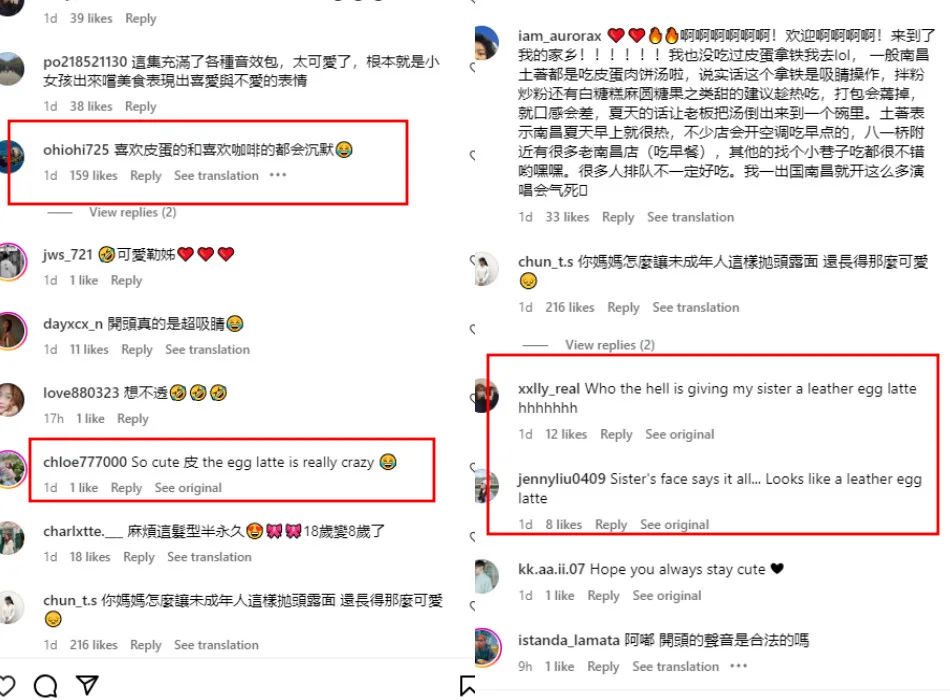The width and height of the screenshot is (950, 700).
Task: Reply to kk.aa.ii.07's comment
Action: (603, 596)
